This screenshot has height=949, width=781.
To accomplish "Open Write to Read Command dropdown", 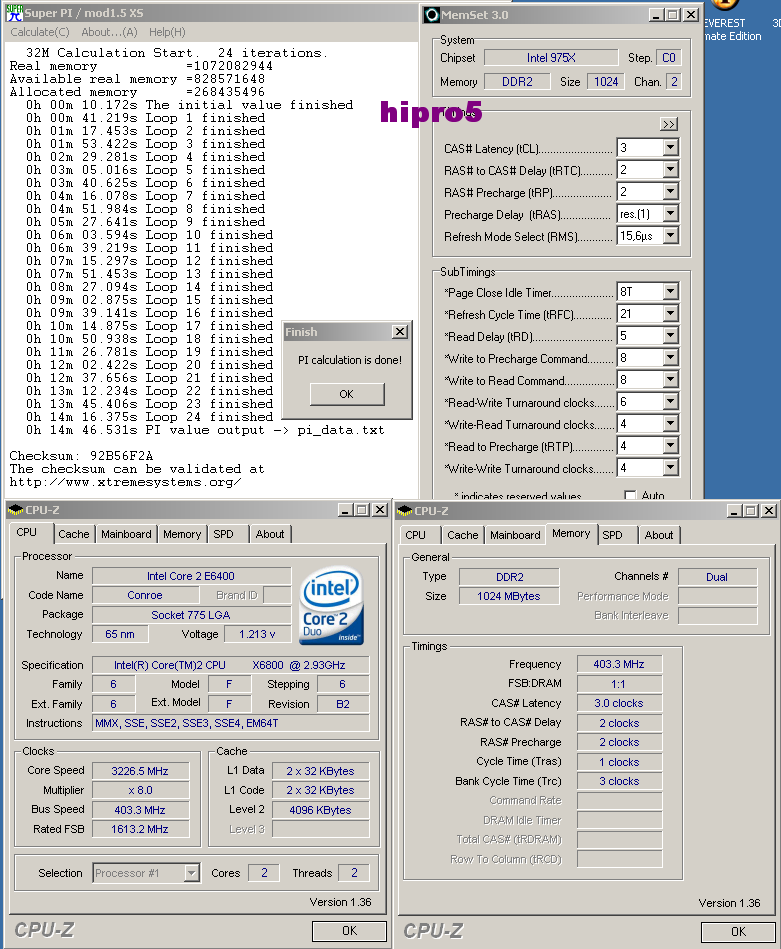I will click(670, 380).
